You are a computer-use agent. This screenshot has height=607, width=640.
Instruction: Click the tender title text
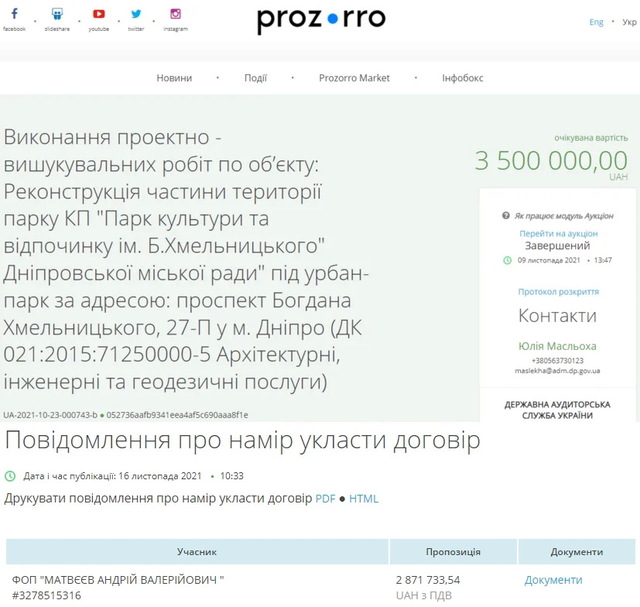pyautogui.click(x=186, y=259)
